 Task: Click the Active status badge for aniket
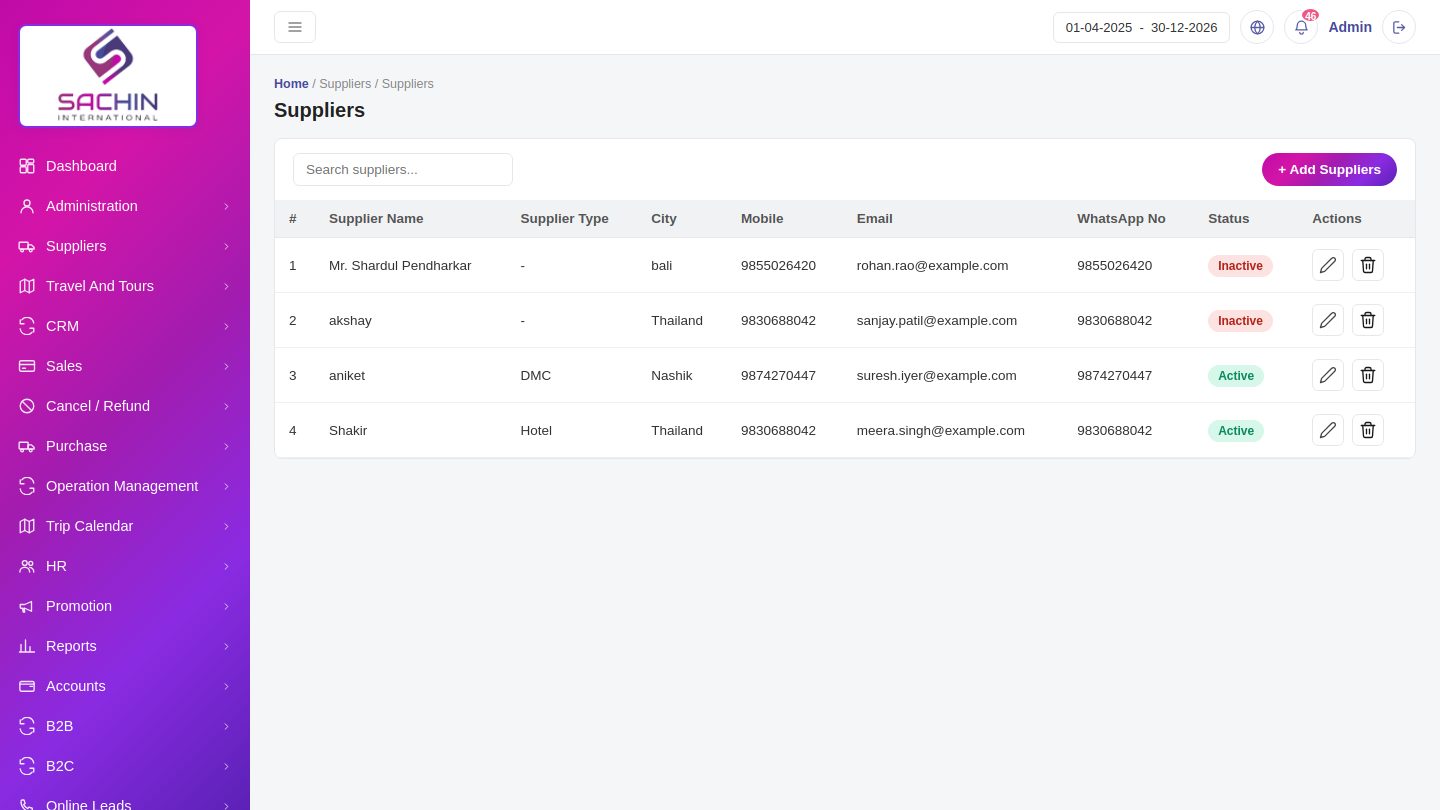(x=1236, y=376)
